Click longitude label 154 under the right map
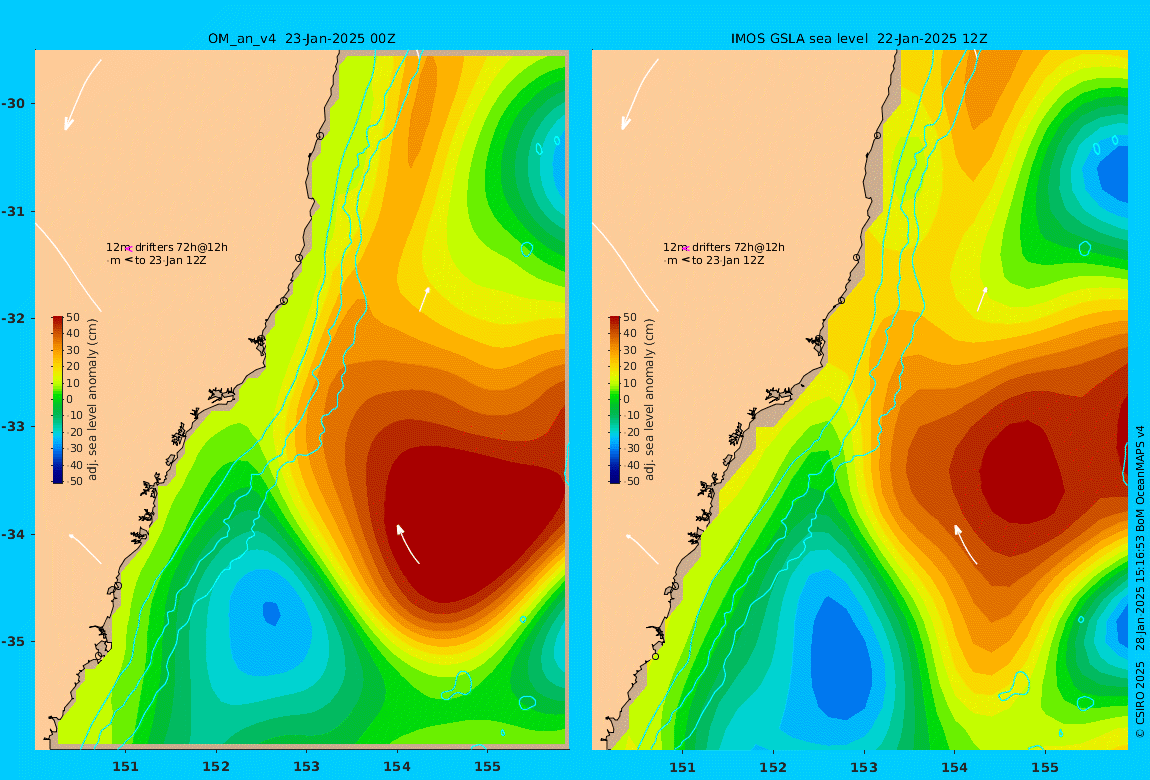This screenshot has width=1150, height=780. point(954,767)
